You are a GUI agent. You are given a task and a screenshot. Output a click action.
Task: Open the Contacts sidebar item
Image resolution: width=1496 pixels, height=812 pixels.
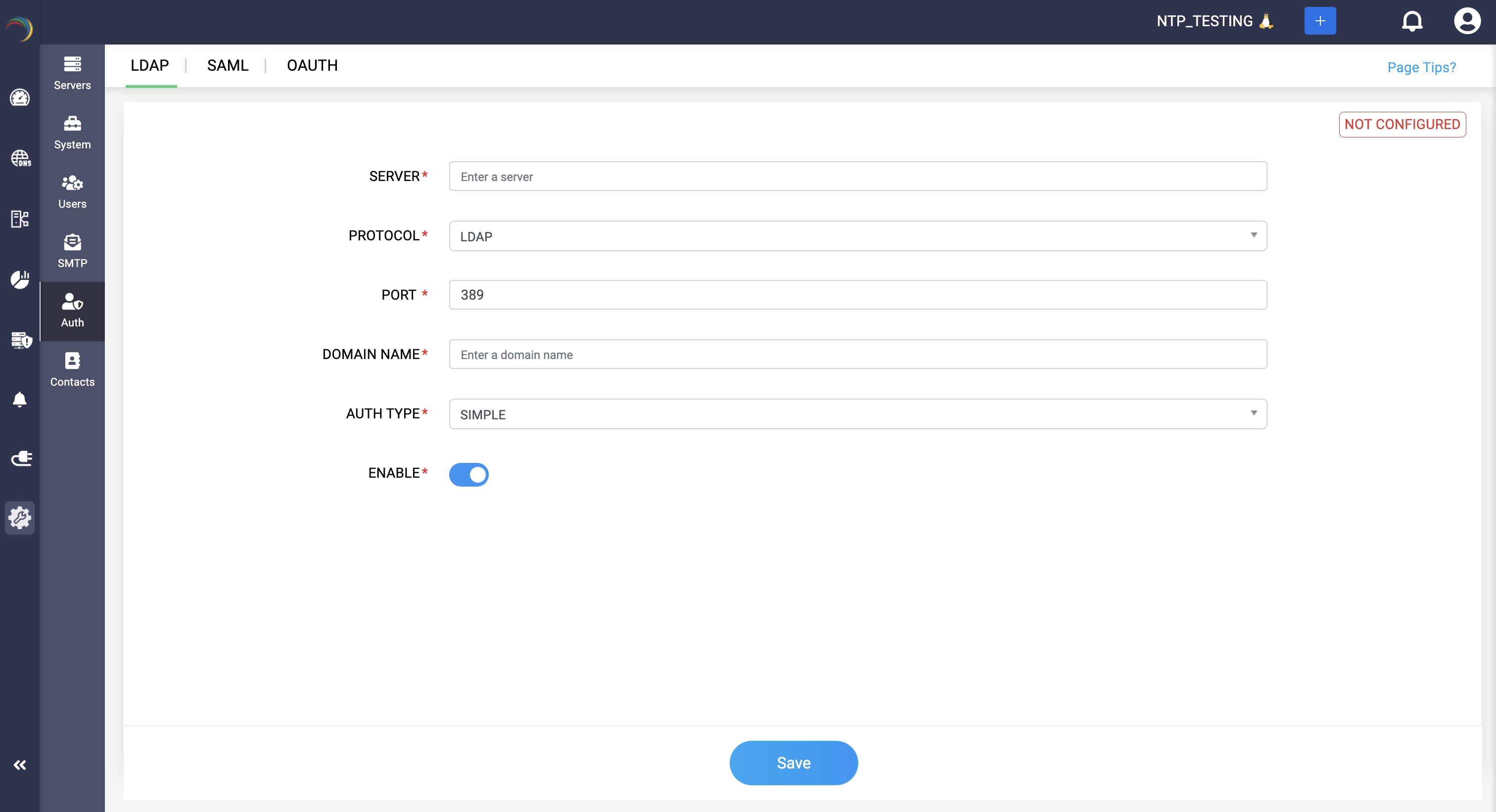(72, 370)
